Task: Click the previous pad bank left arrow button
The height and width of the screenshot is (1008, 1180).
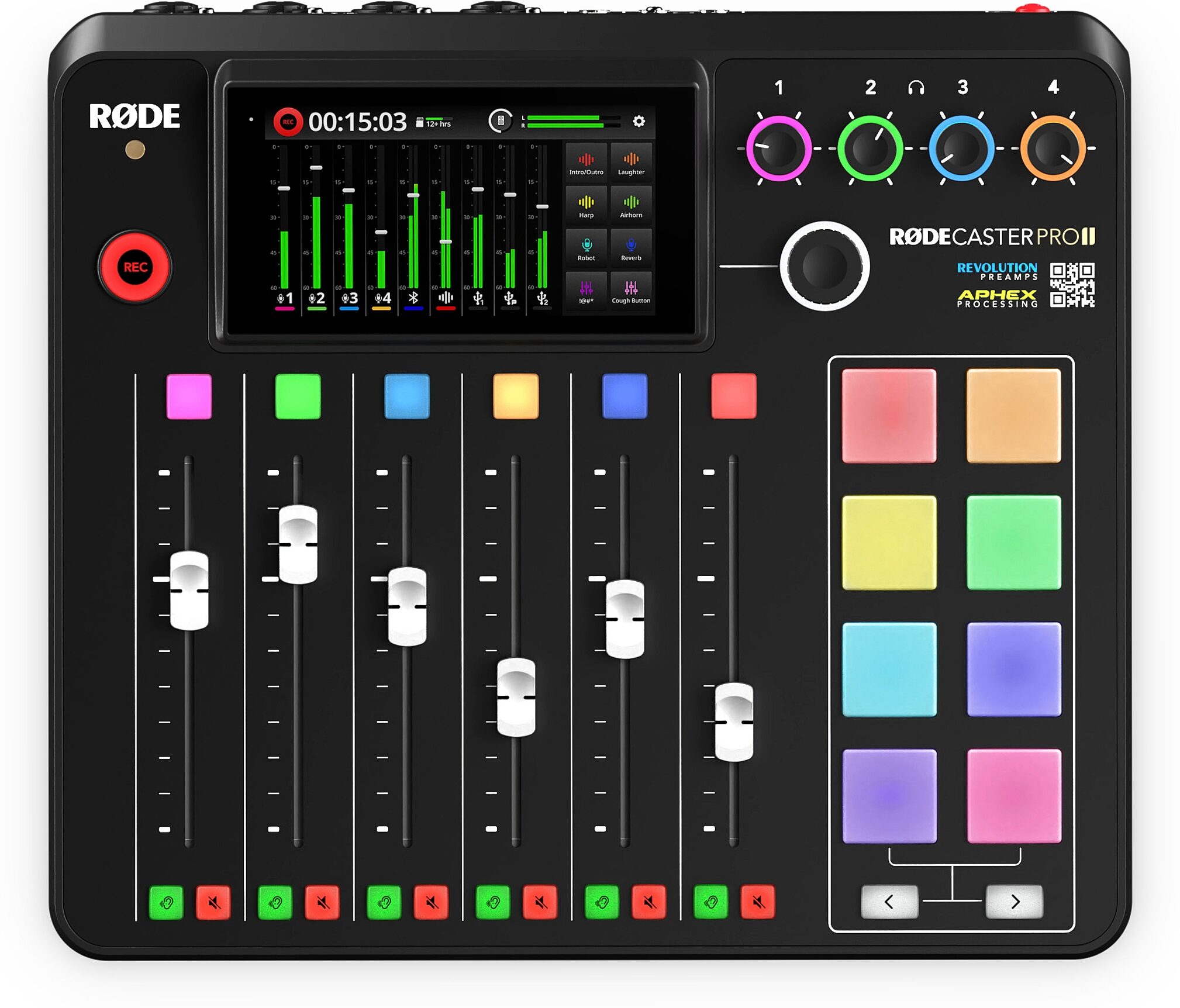Action: (889, 902)
